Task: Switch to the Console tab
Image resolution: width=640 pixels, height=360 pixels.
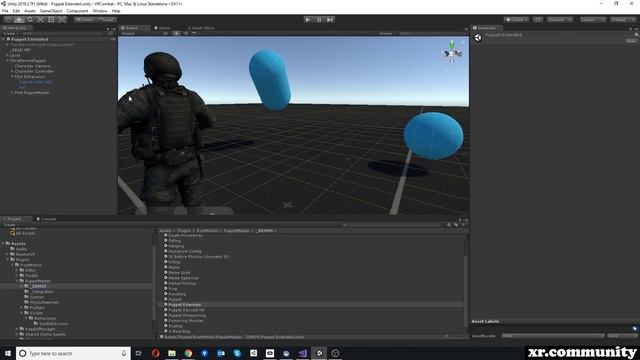Action: click(47, 219)
